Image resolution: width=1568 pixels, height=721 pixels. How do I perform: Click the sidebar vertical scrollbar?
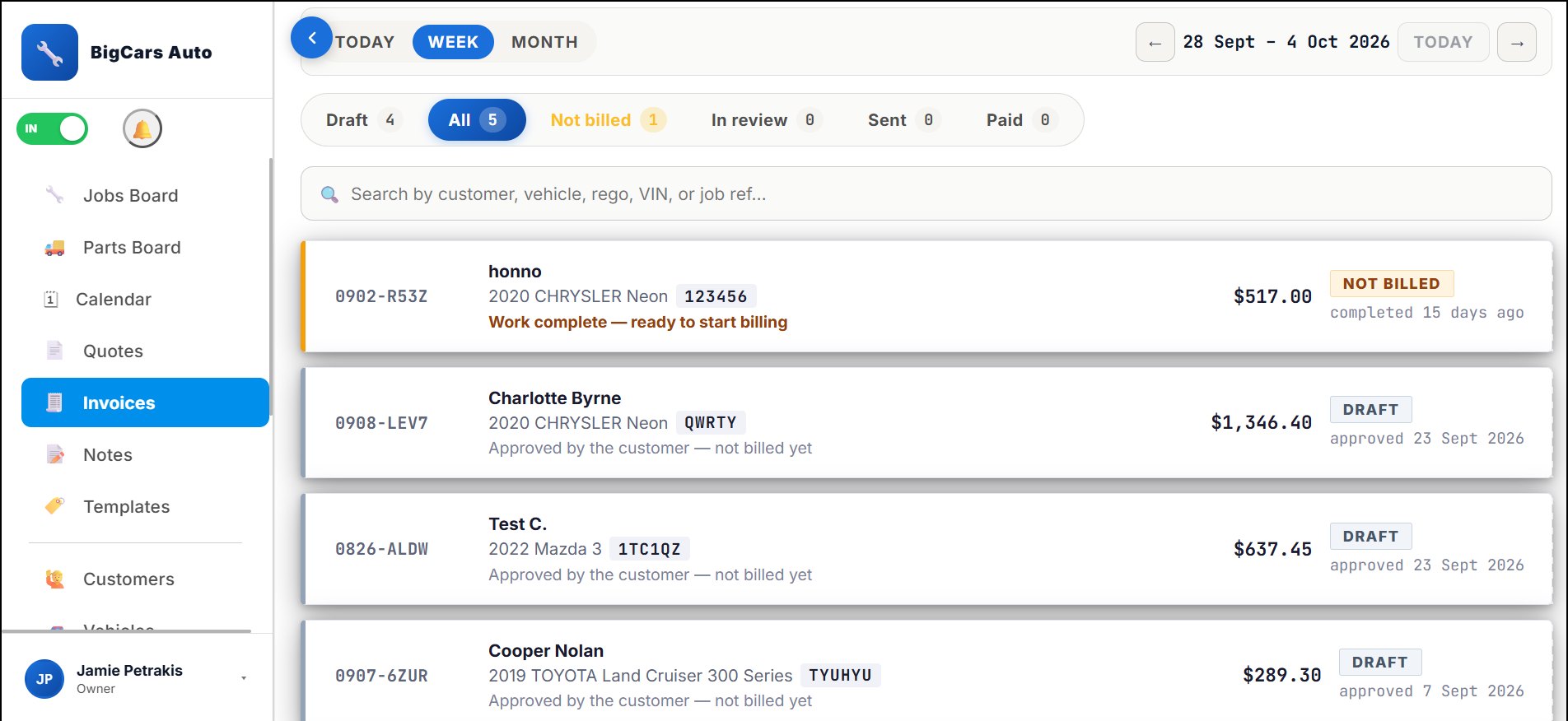[x=270, y=288]
